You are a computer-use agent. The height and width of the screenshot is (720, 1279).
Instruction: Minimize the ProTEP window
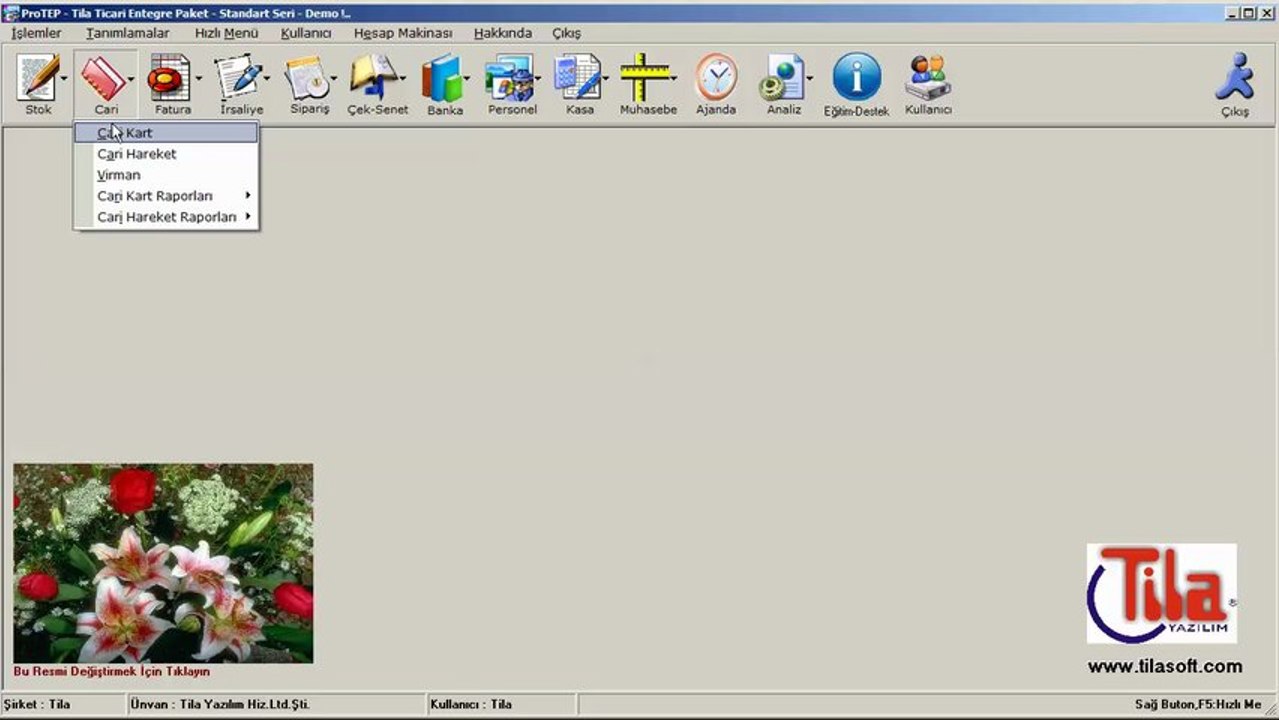click(1232, 12)
